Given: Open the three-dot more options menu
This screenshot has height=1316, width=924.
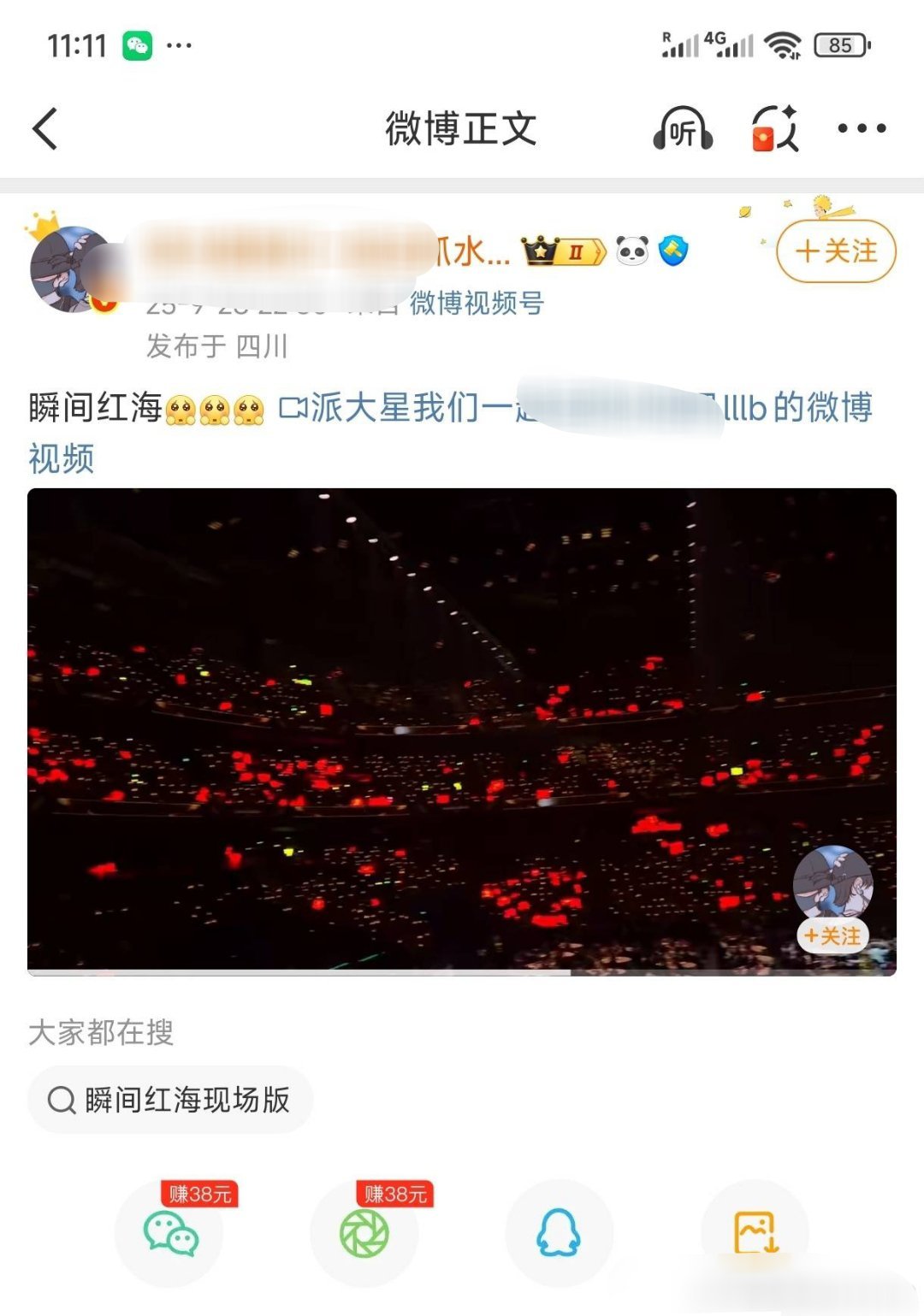Looking at the screenshot, I should coord(861,129).
